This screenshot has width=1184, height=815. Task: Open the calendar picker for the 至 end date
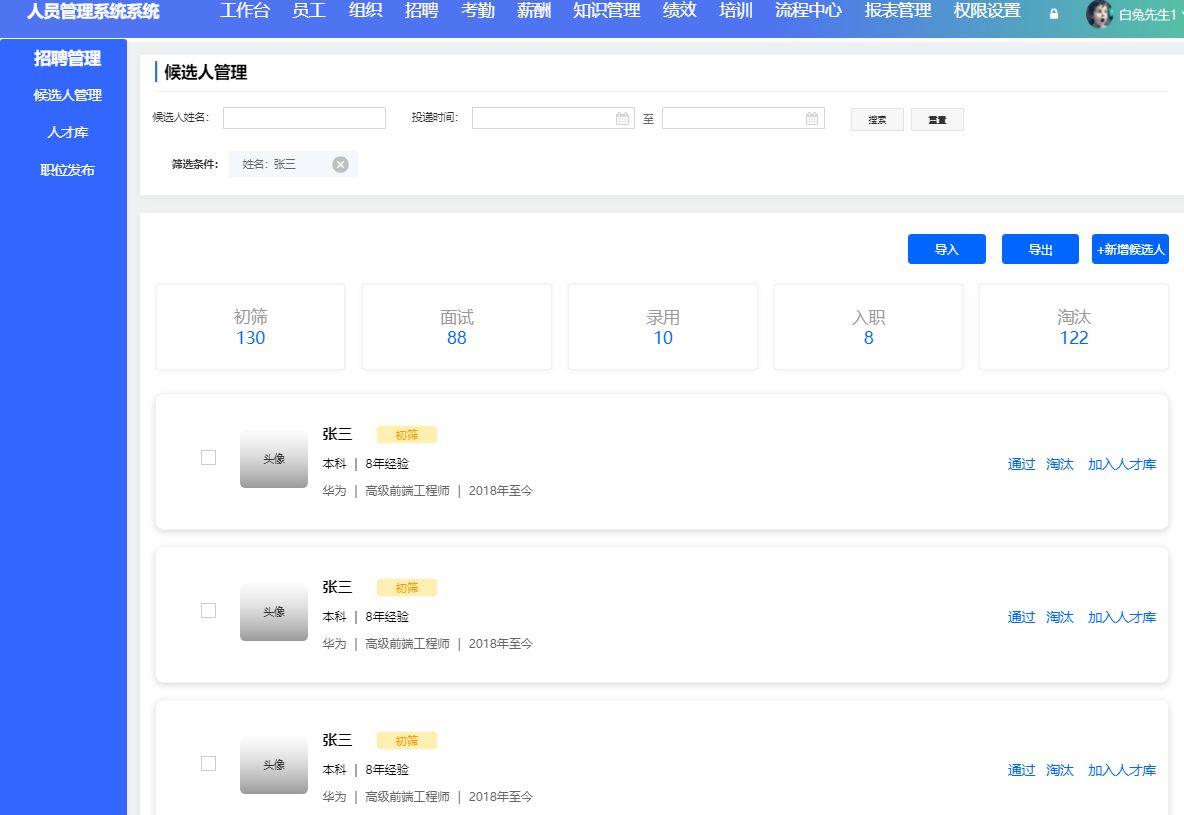pyautogui.click(x=812, y=117)
